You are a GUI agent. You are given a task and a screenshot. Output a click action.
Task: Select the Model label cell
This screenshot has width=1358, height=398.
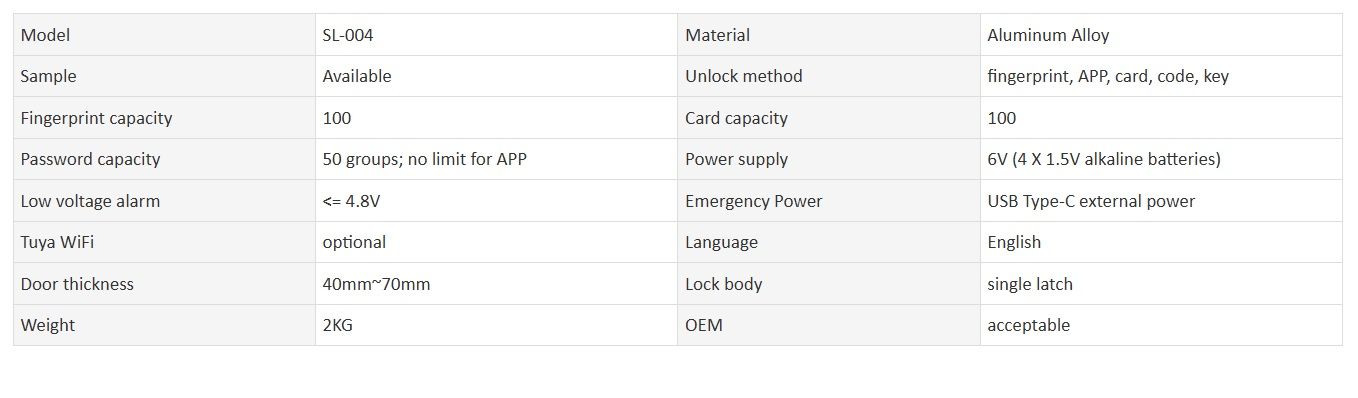(x=164, y=35)
